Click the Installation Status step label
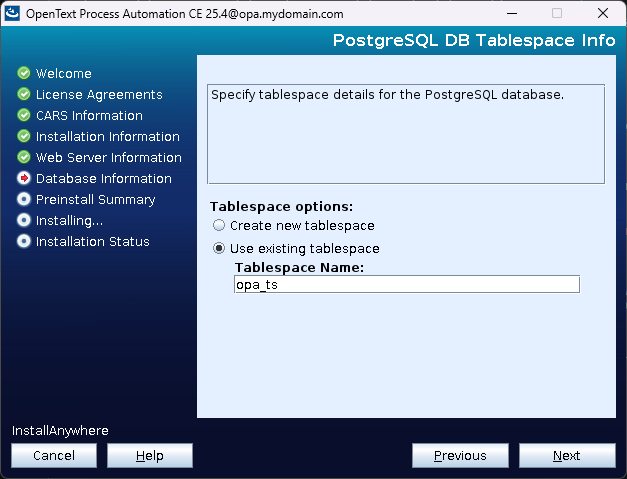This screenshot has width=627, height=479. pos(93,241)
